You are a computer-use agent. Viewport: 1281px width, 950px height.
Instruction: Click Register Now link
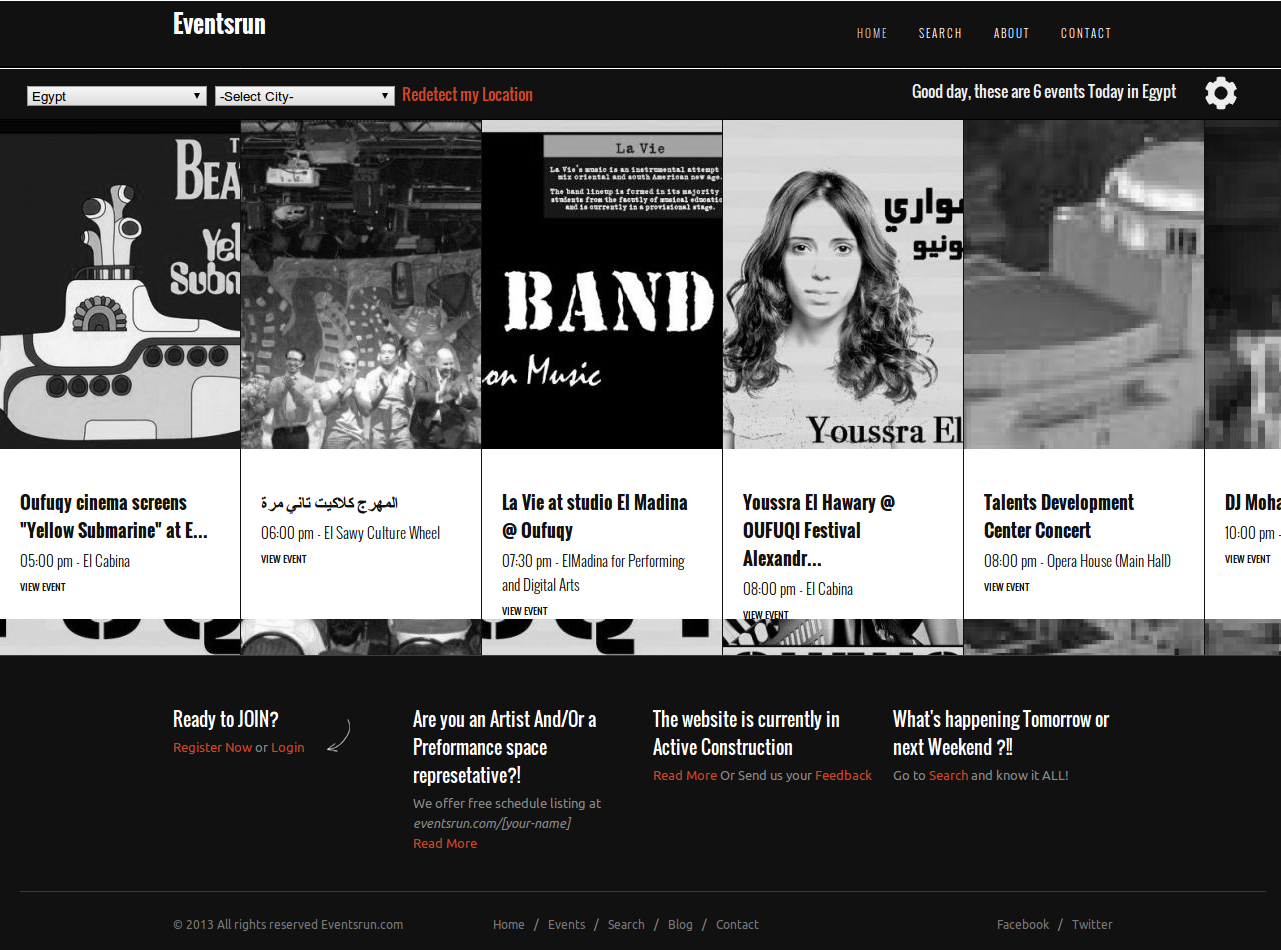click(x=212, y=747)
